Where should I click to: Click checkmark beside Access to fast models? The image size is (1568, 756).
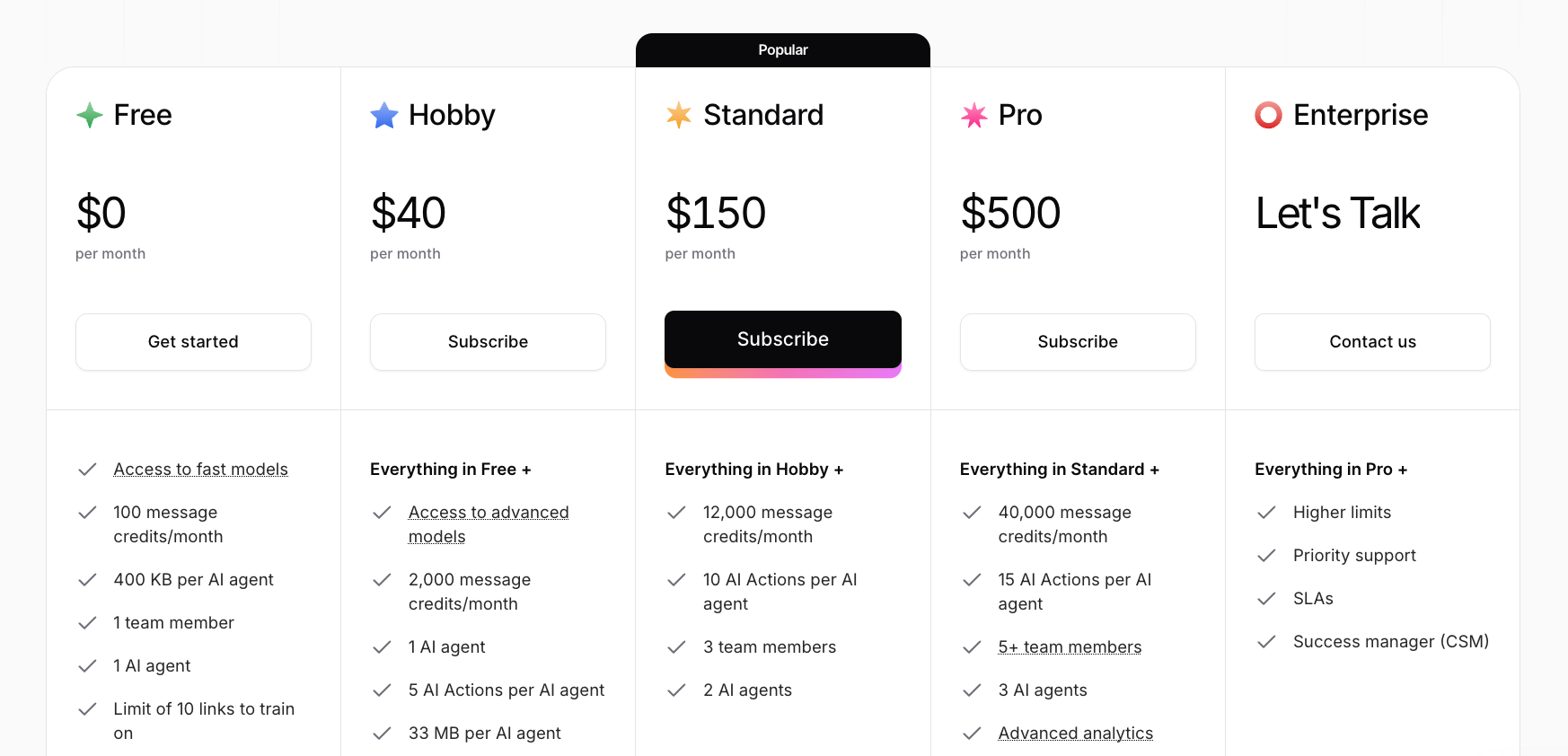click(87, 470)
